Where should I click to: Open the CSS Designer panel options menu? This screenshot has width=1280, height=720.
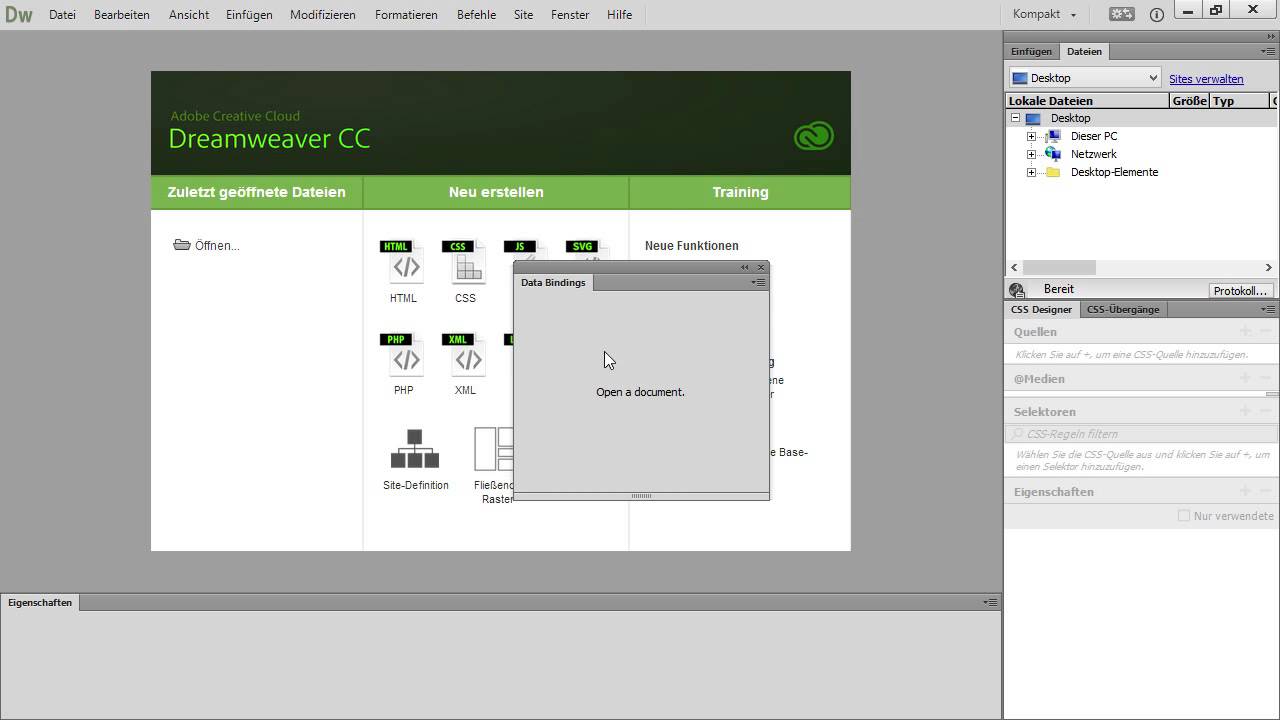(1268, 309)
